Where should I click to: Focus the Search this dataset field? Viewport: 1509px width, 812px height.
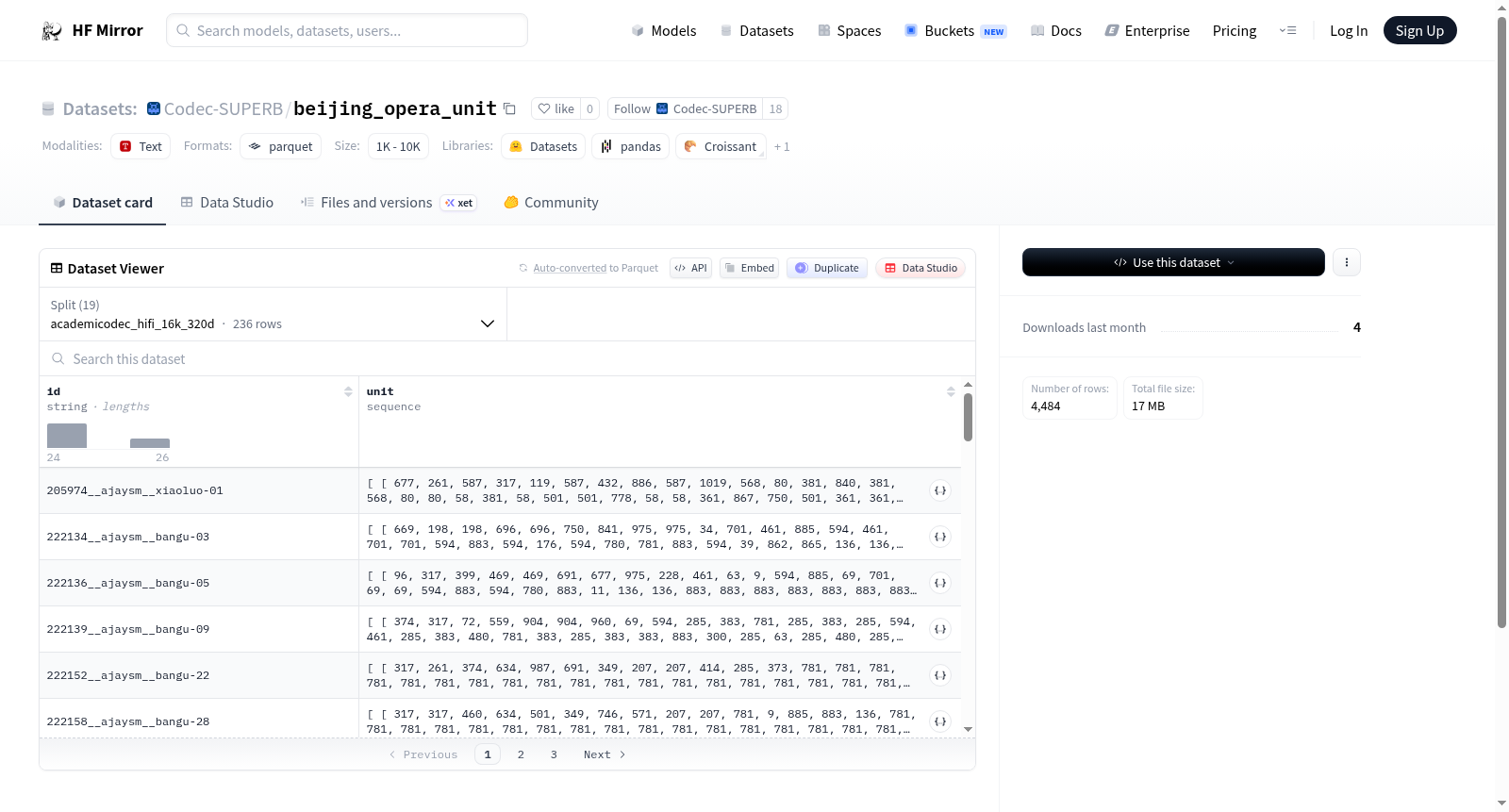click(507, 359)
